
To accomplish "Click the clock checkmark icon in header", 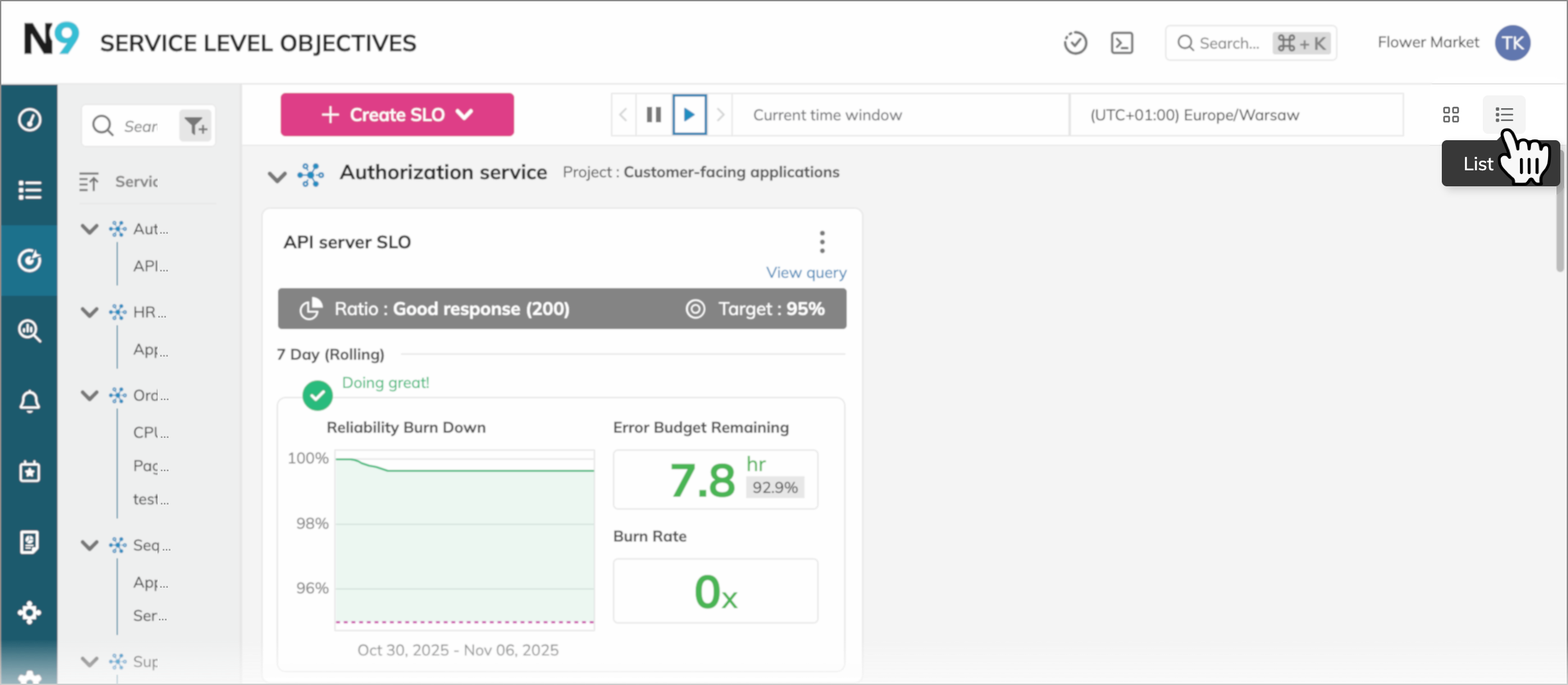I will [1075, 44].
